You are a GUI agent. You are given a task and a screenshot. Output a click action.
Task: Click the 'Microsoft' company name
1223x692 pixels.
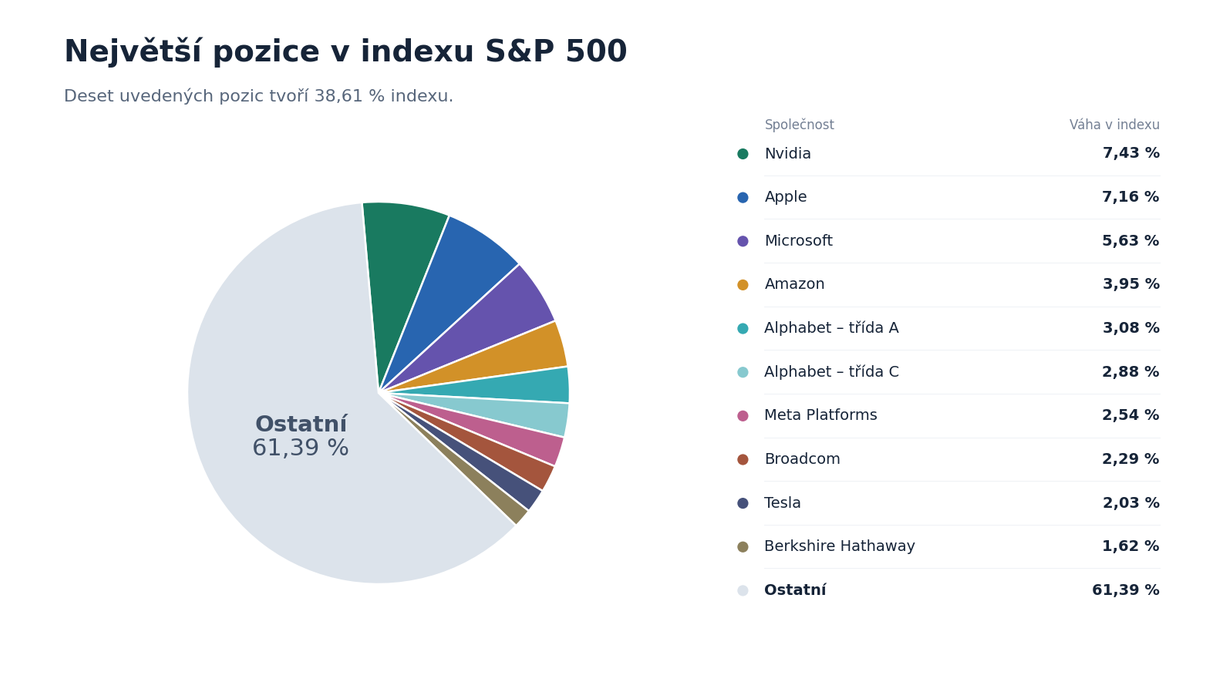click(x=798, y=241)
